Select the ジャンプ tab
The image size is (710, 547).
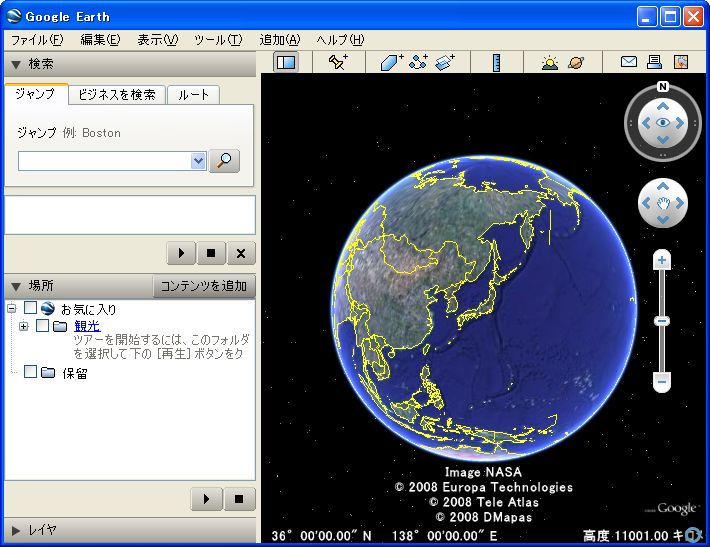tap(36, 94)
